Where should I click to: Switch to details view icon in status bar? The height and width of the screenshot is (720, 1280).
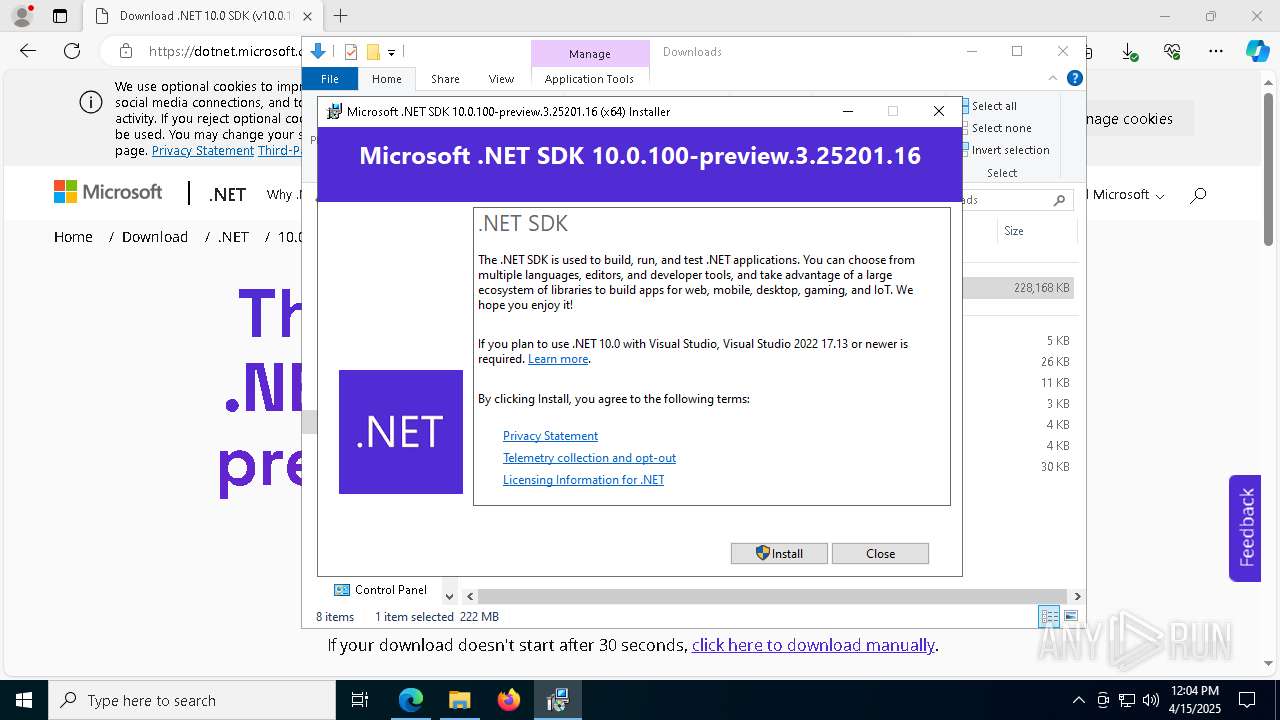pyautogui.click(x=1049, y=617)
